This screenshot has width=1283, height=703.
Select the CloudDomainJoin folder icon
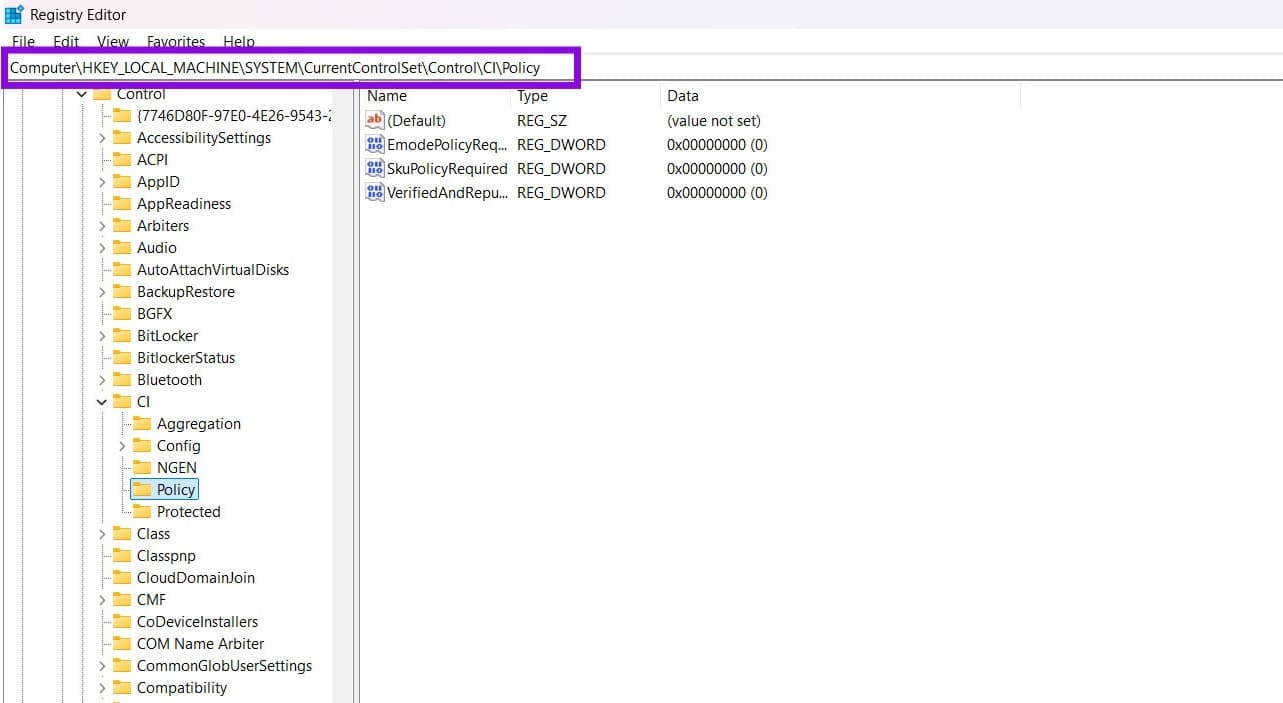pos(122,578)
